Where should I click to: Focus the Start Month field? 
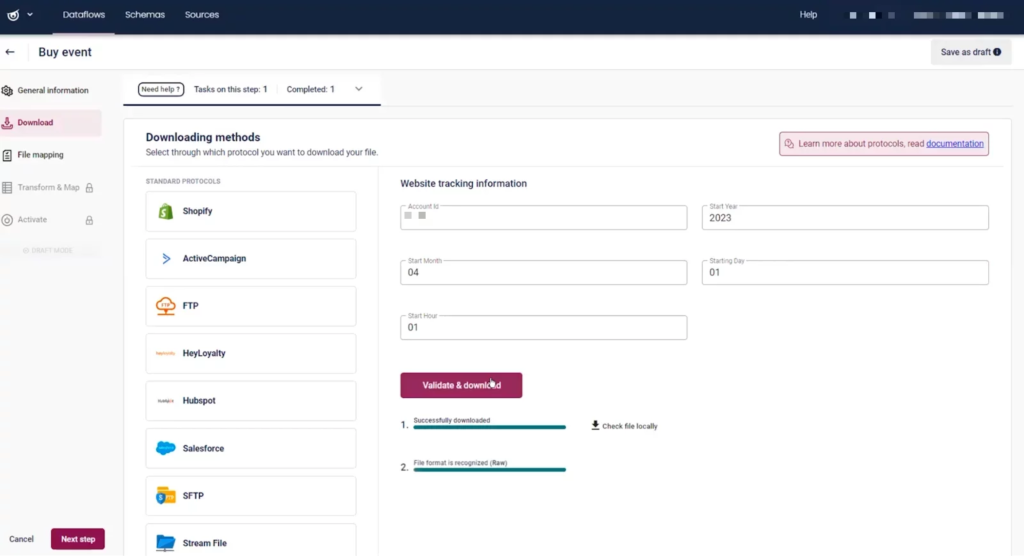pyautogui.click(x=543, y=272)
